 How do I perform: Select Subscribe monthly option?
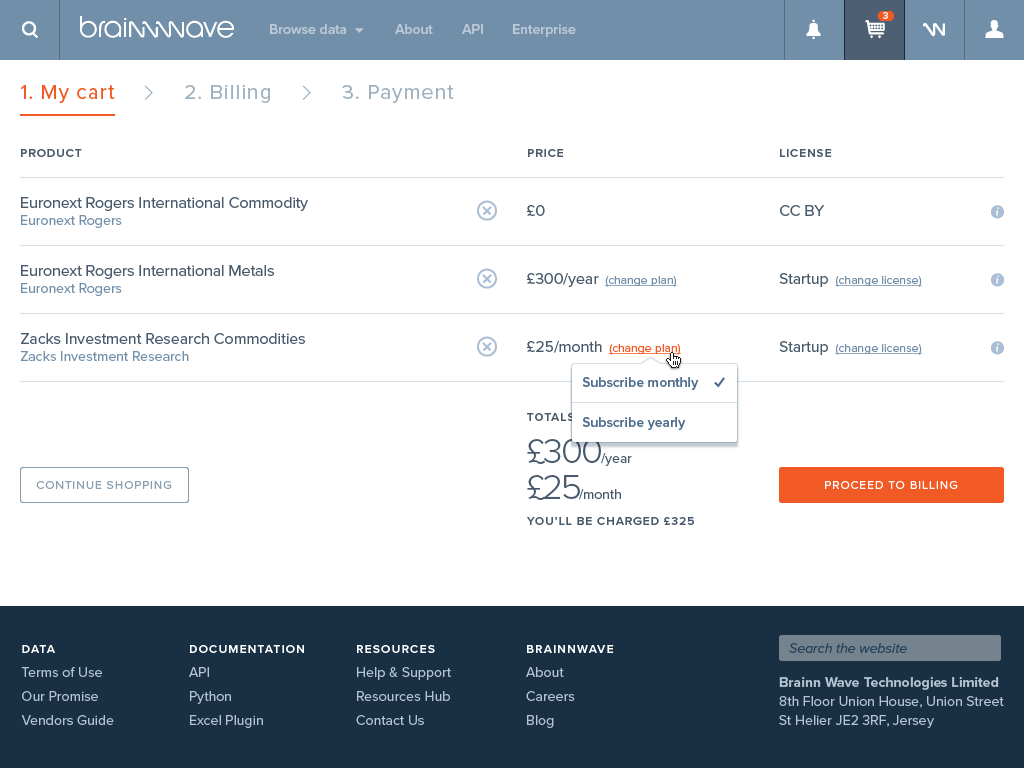[x=654, y=383]
